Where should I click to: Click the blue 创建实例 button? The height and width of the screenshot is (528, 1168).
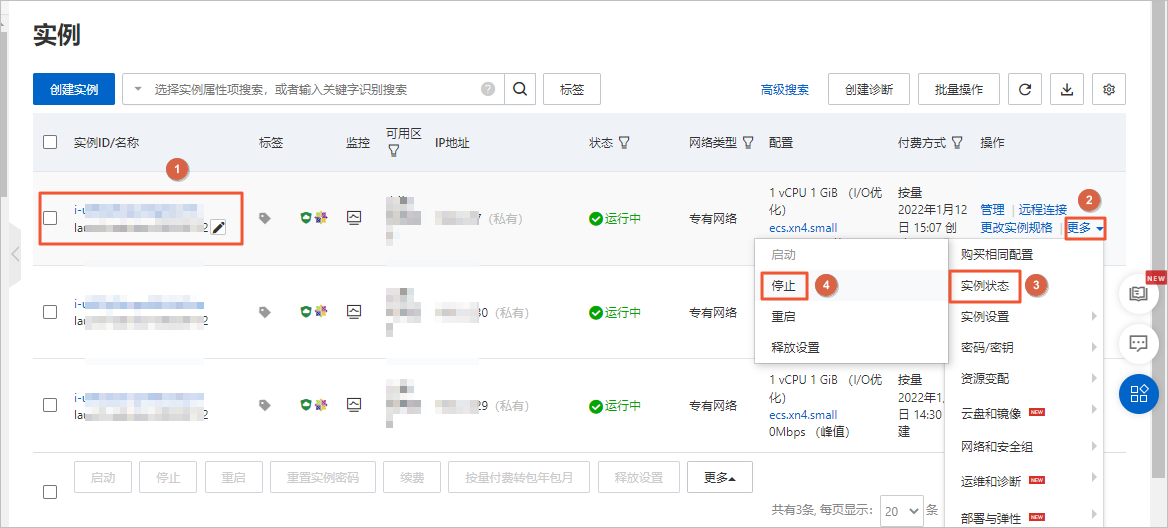tap(74, 89)
